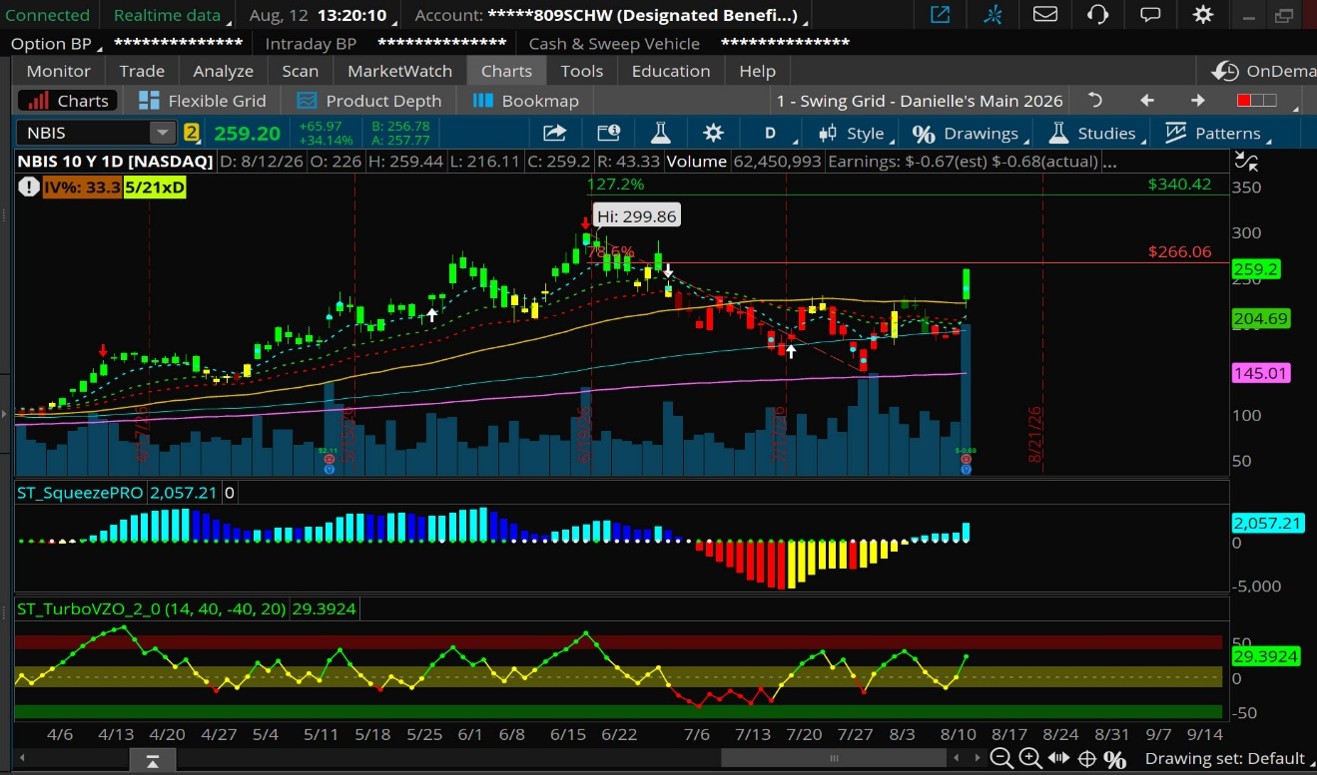This screenshot has height=775, width=1317.
Task: Open the Product Depth sub-tab
Action: point(370,100)
